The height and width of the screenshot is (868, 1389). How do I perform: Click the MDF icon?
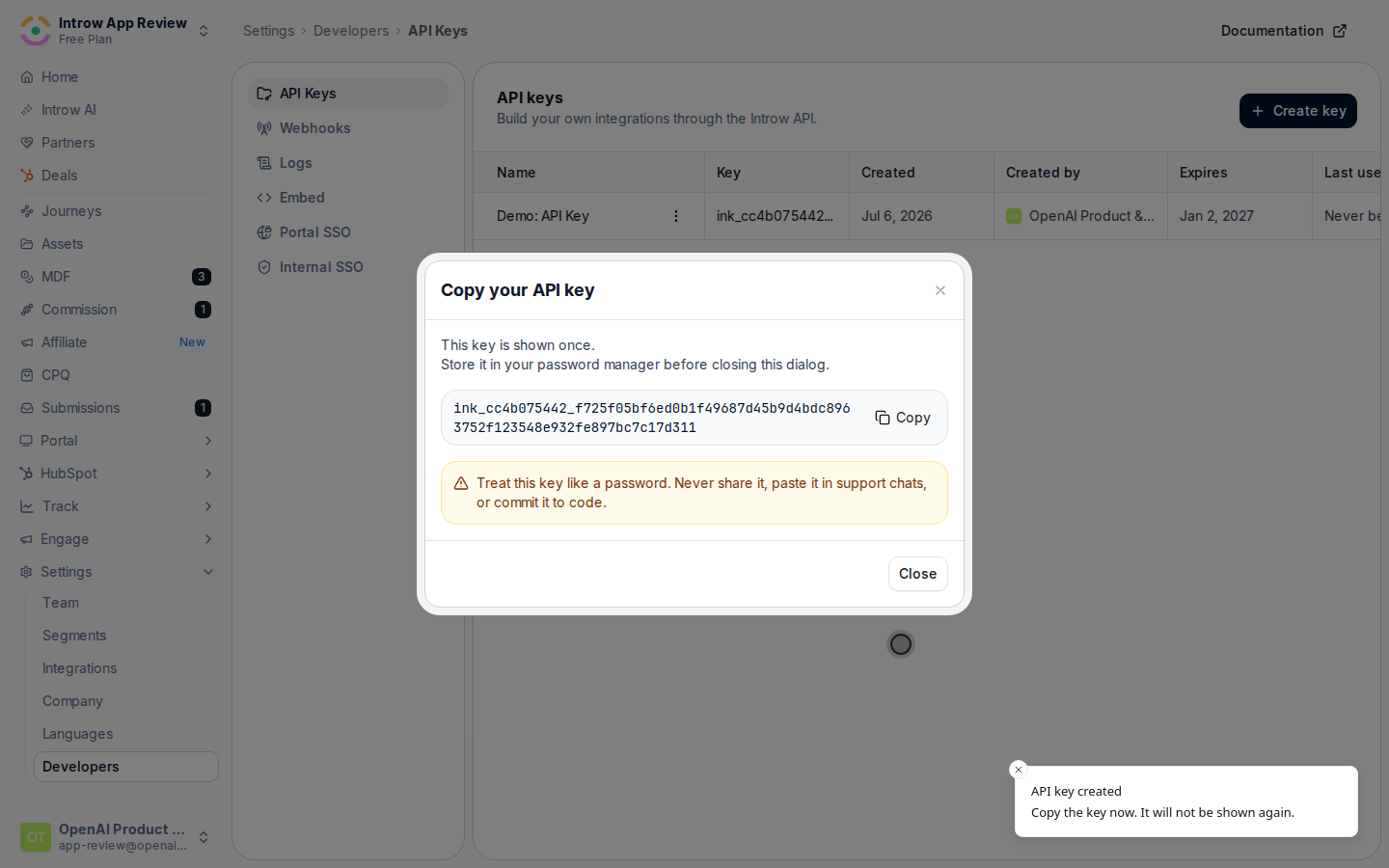coord(27,277)
